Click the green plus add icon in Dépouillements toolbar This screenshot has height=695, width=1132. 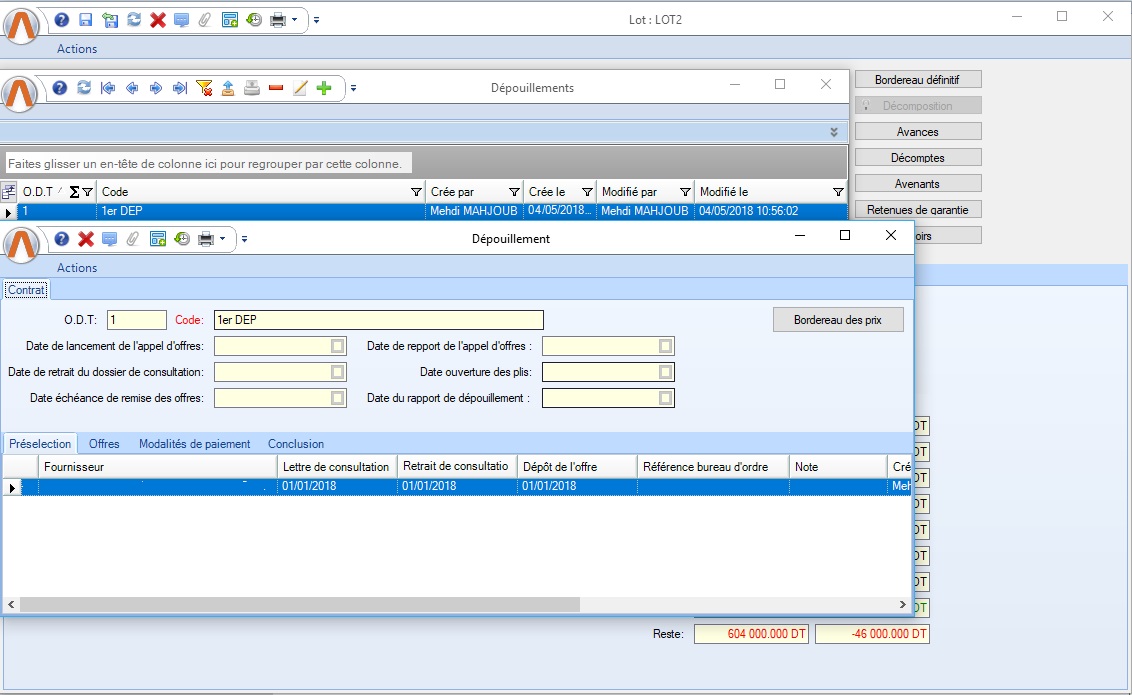point(323,88)
